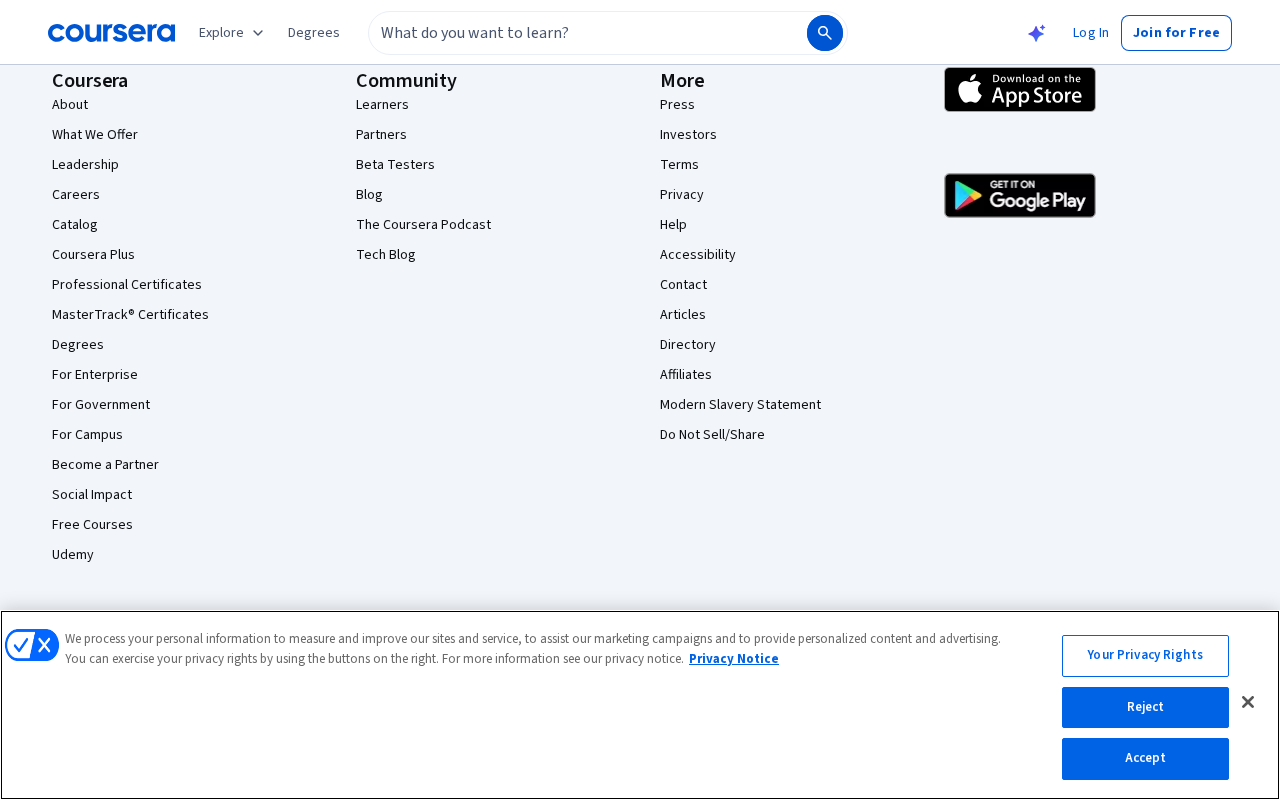Open the Free Courses link
Image resolution: width=1280 pixels, height=800 pixels.
click(92, 525)
